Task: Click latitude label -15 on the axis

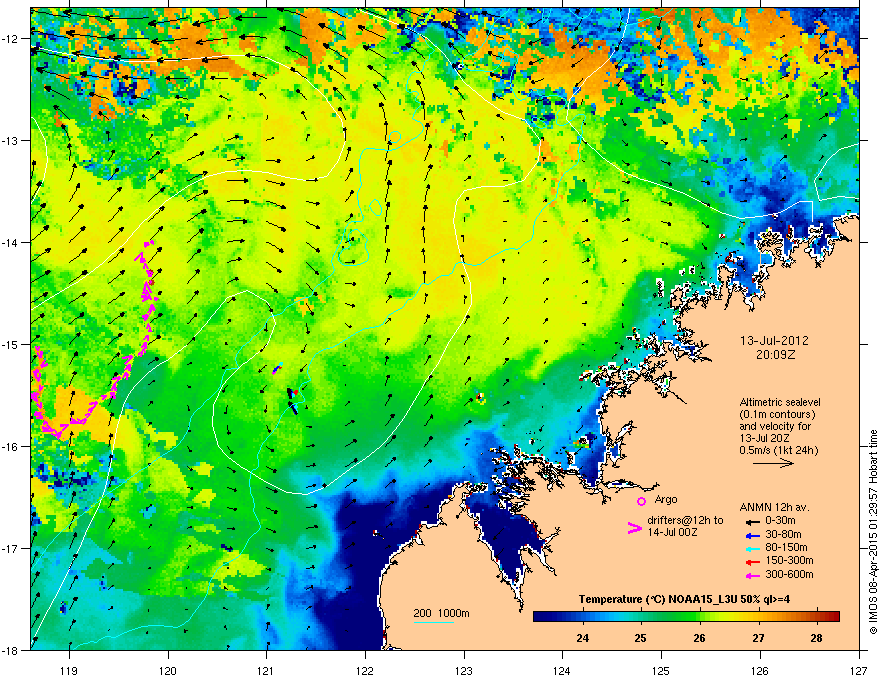Action: tap(11, 344)
